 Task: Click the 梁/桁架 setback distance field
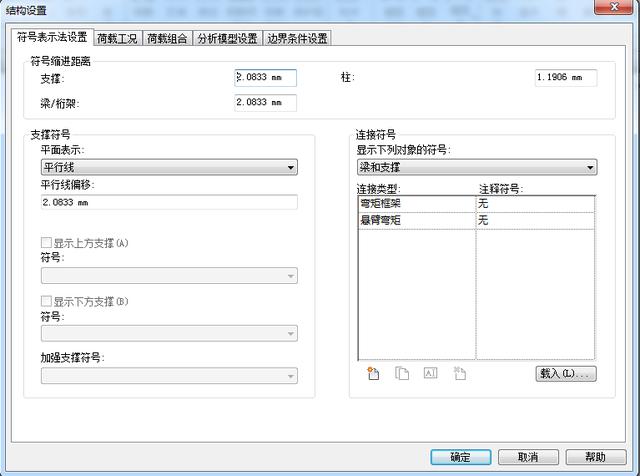265,102
